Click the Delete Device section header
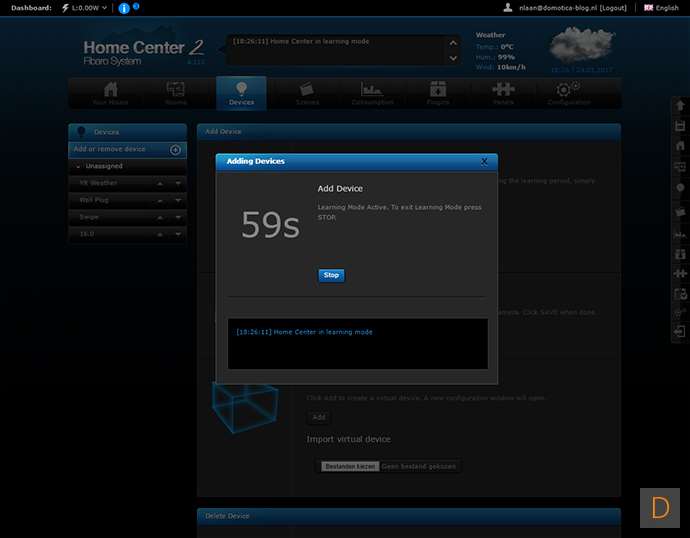 [x=409, y=516]
